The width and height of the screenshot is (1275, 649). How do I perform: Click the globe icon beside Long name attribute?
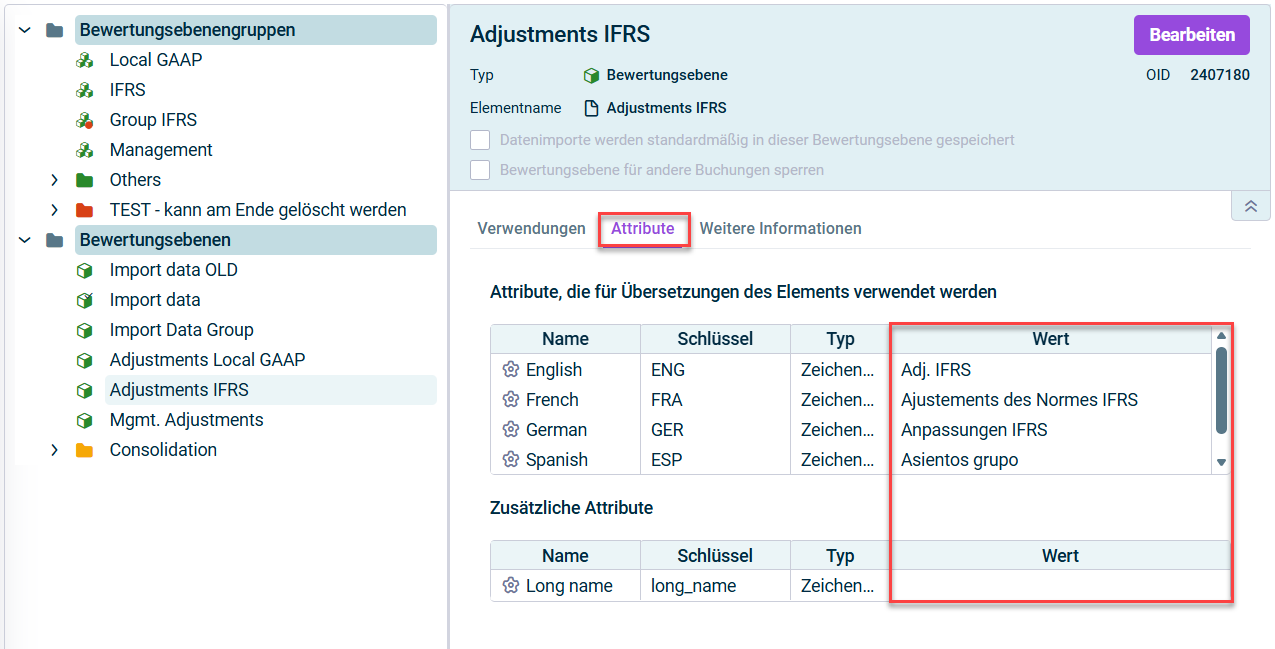511,585
